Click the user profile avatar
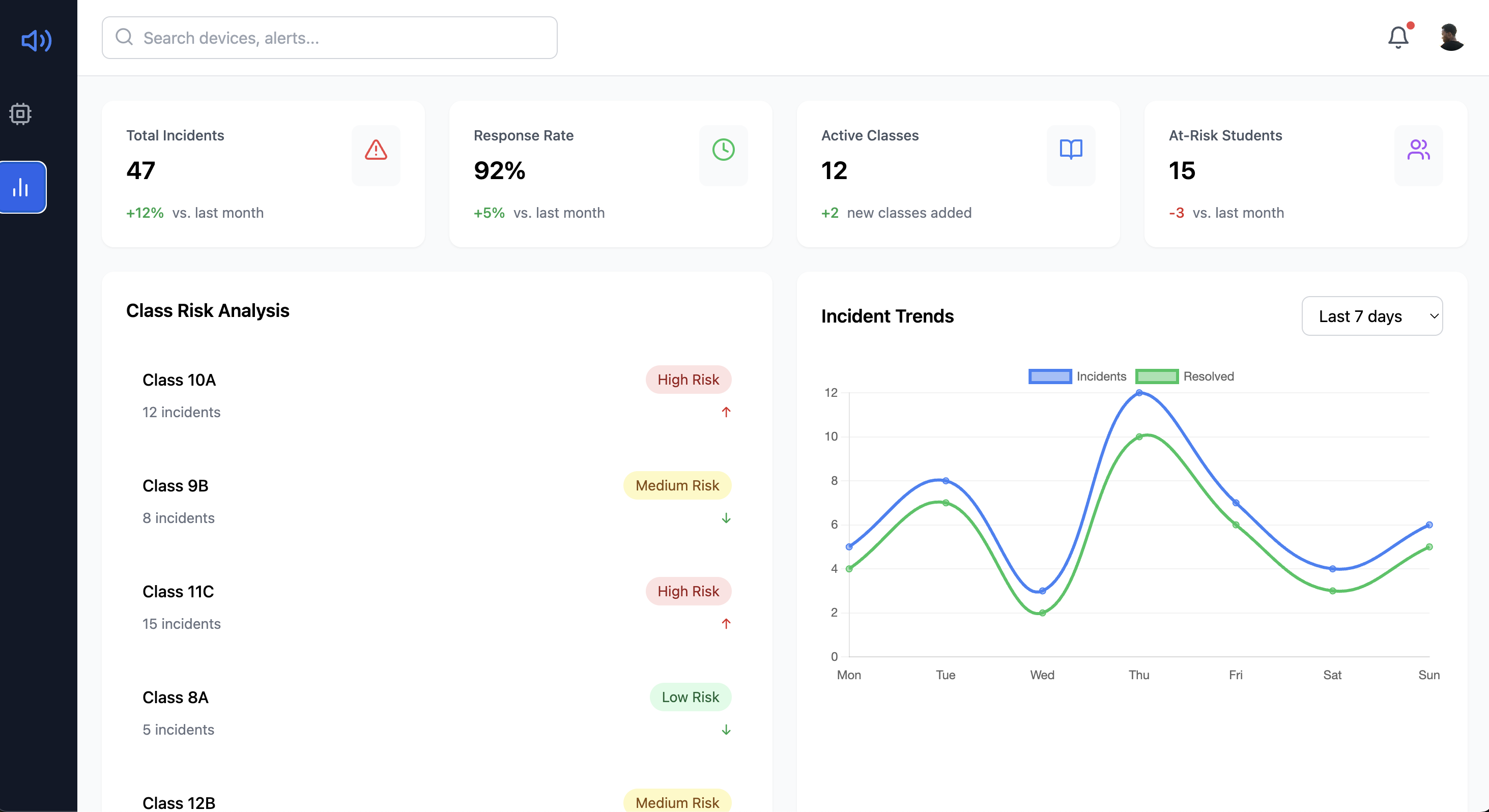1489x812 pixels. (x=1451, y=38)
